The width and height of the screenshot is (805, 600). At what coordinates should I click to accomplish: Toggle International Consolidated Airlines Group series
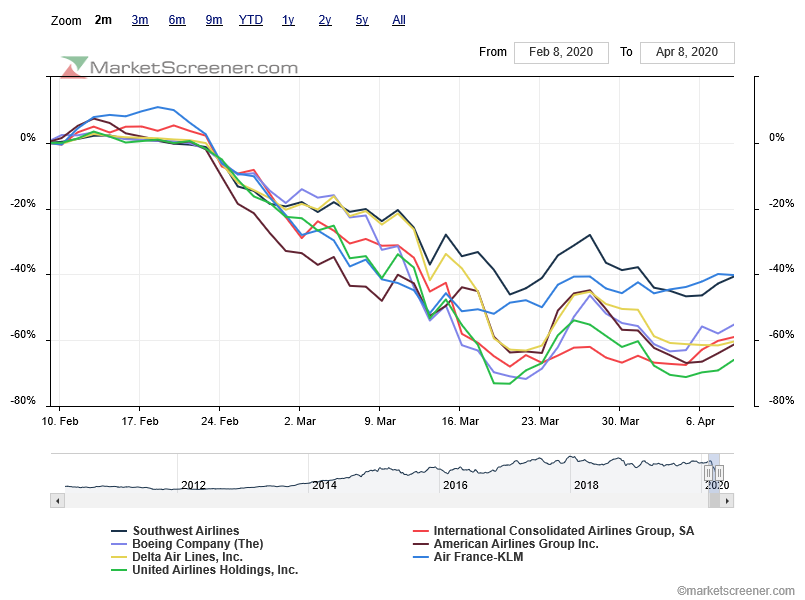click(x=553, y=531)
